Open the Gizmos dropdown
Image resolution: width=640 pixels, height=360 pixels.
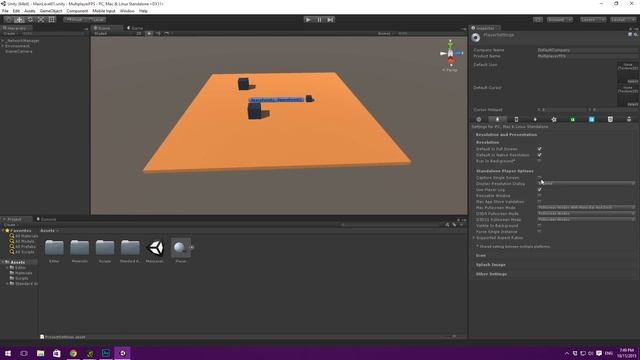click(x=385, y=33)
